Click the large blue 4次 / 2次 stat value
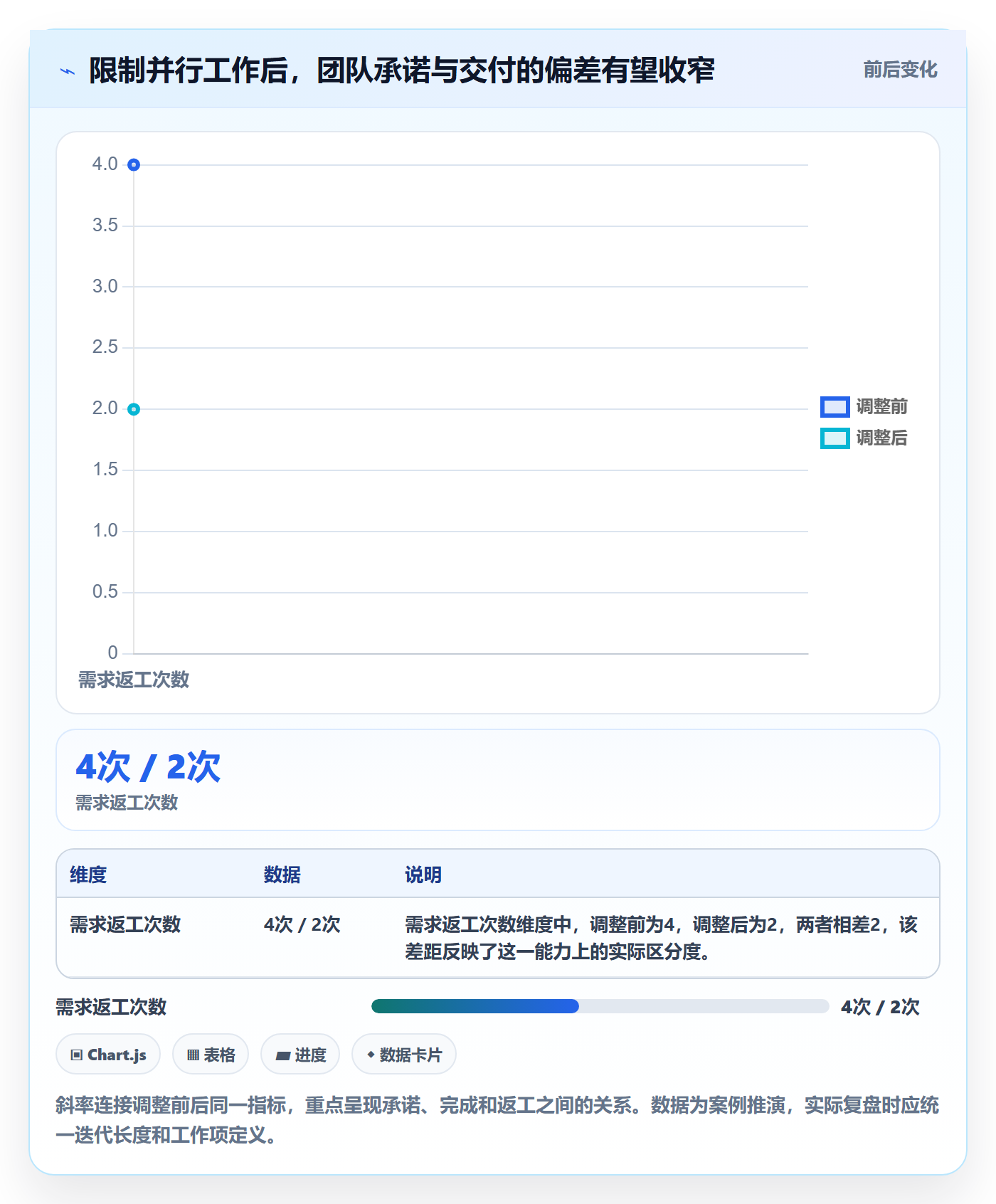 tap(148, 767)
